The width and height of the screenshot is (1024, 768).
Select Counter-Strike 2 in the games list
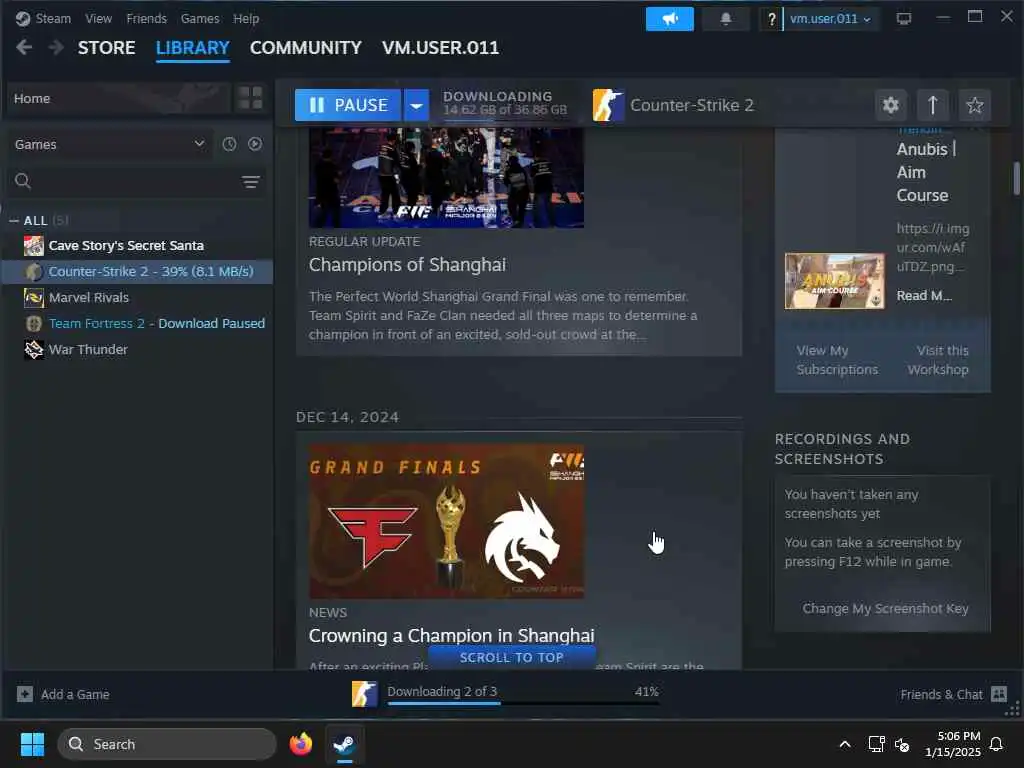(x=138, y=272)
